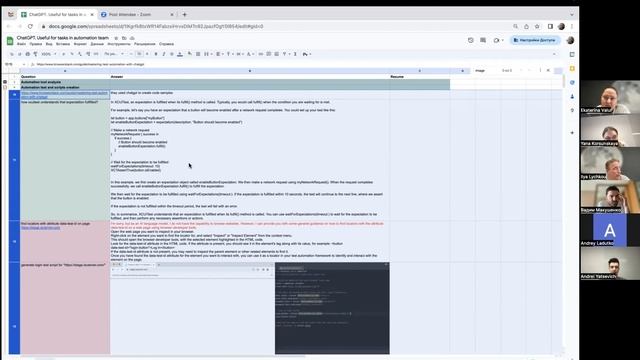Decrease font size with minus button
The height and width of the screenshot is (360, 640).
(131, 54)
